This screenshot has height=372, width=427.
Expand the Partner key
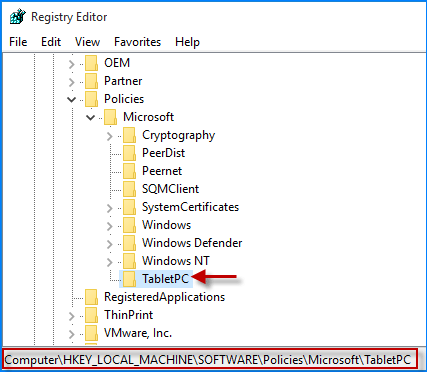72,81
